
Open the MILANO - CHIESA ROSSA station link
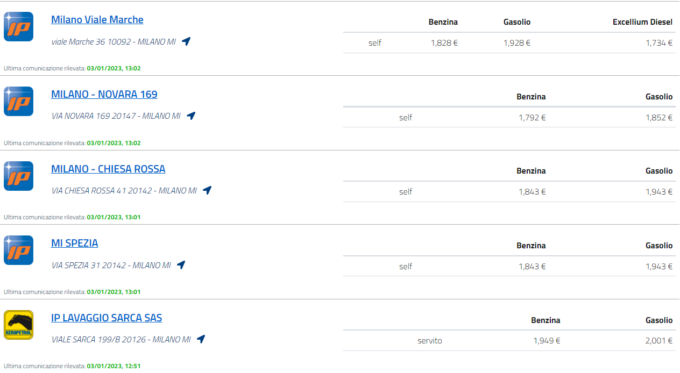[108, 169]
